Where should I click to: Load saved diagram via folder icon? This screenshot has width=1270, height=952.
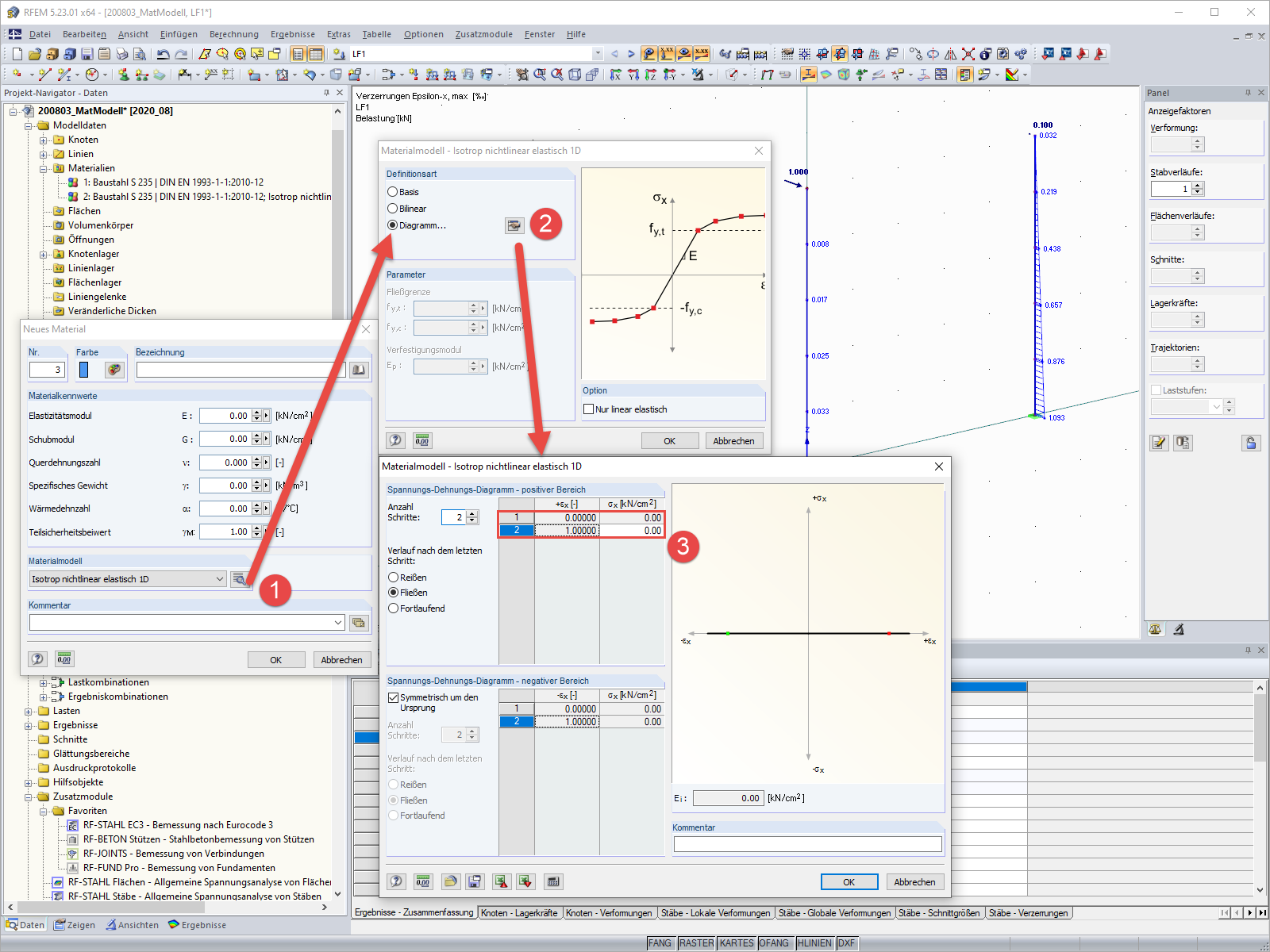click(450, 881)
